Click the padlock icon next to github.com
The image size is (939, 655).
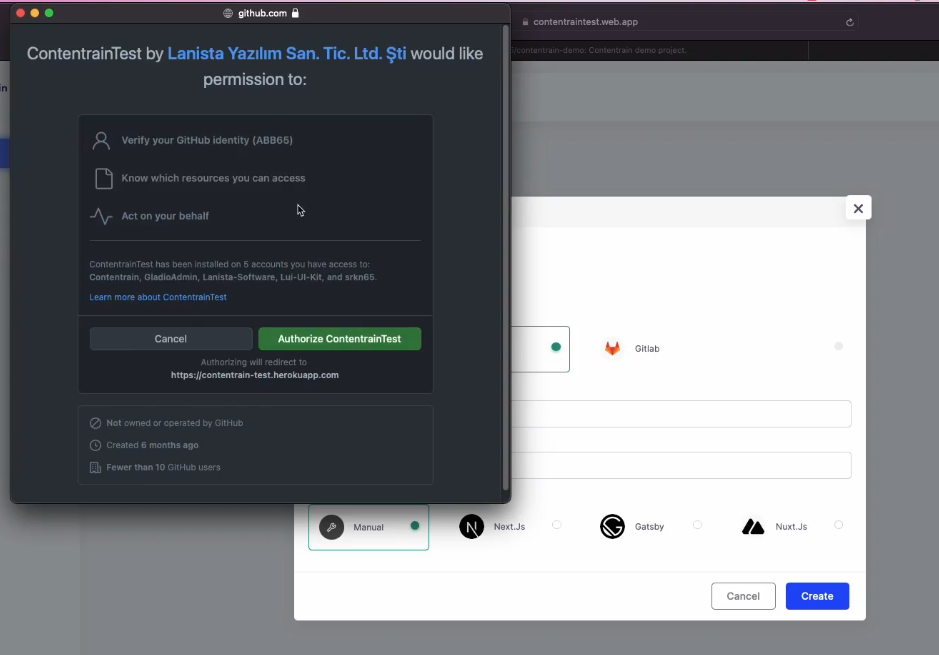tap(295, 13)
